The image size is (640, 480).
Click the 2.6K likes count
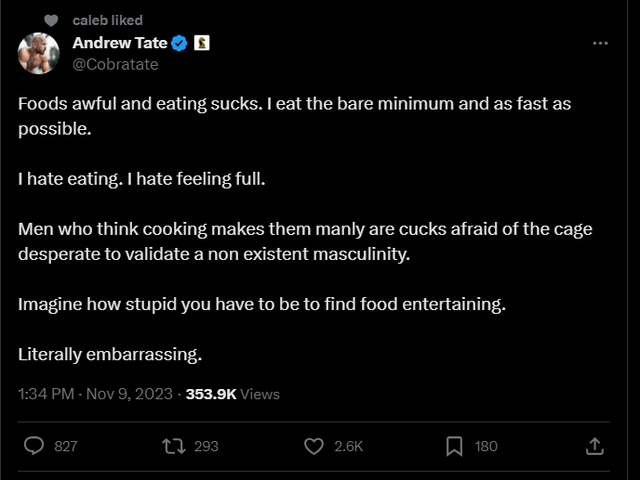tap(348, 446)
